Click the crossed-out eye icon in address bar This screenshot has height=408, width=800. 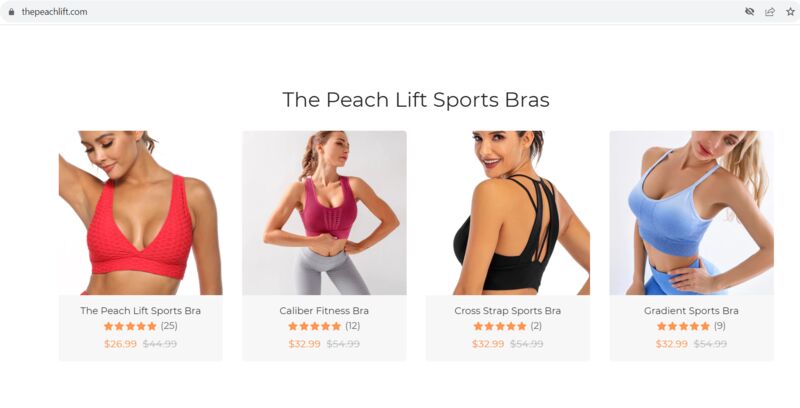click(x=749, y=12)
